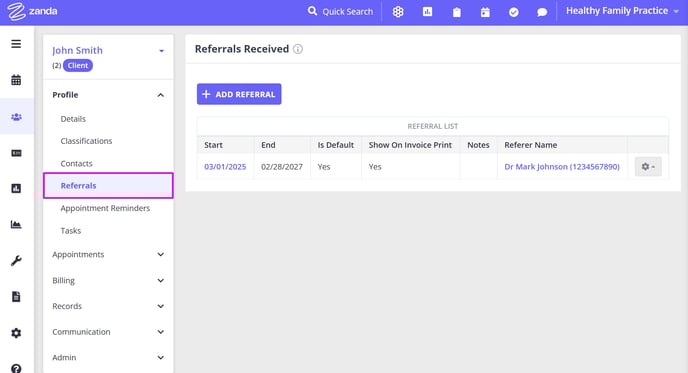Click the chat bubble icon in header
688x373 pixels.
tap(542, 12)
